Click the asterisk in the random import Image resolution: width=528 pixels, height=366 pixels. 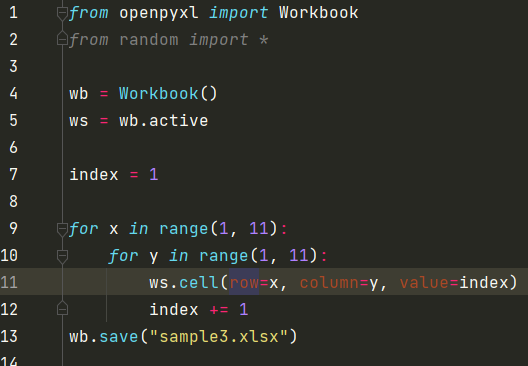click(x=264, y=40)
